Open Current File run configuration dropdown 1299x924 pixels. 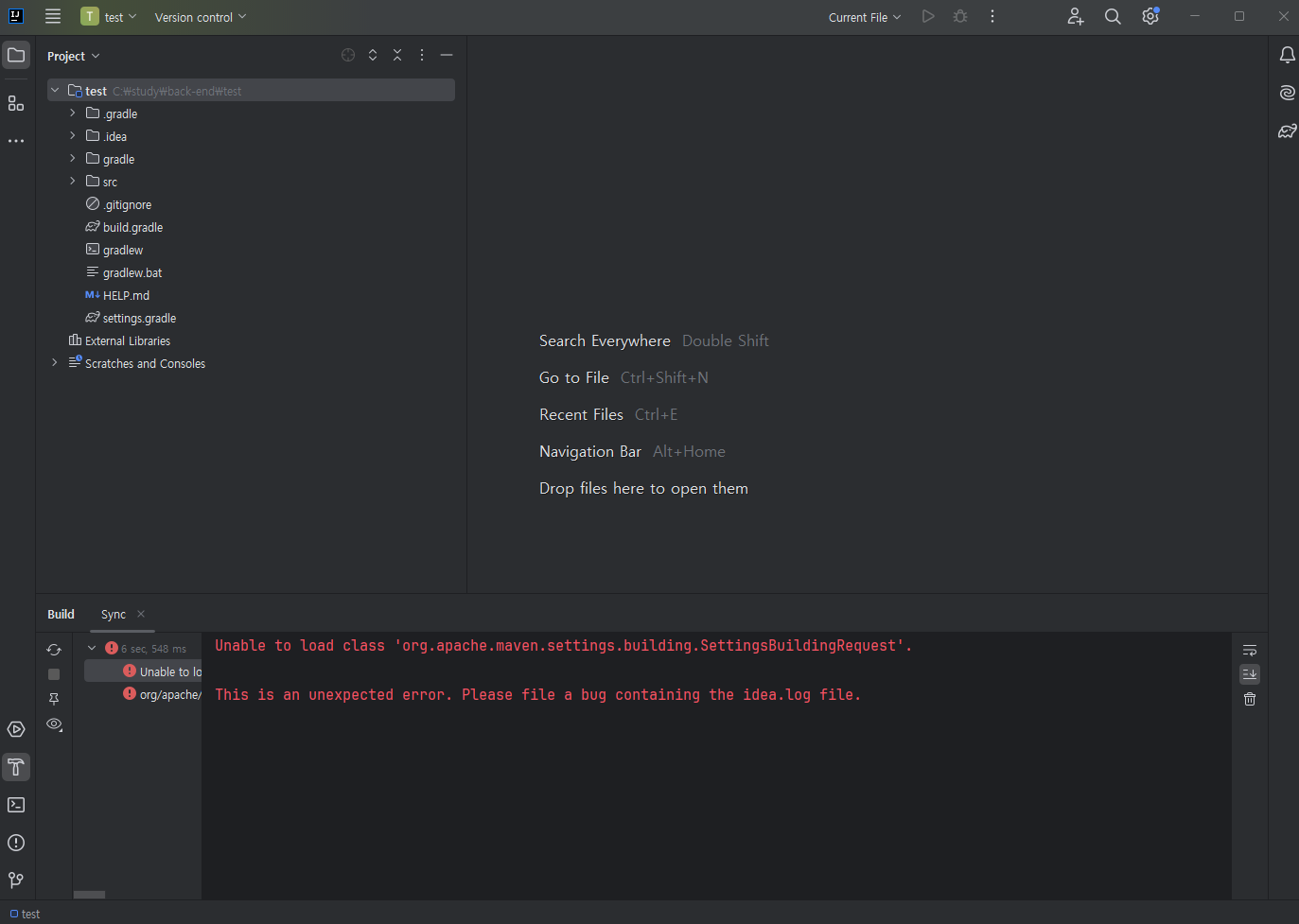(x=865, y=17)
